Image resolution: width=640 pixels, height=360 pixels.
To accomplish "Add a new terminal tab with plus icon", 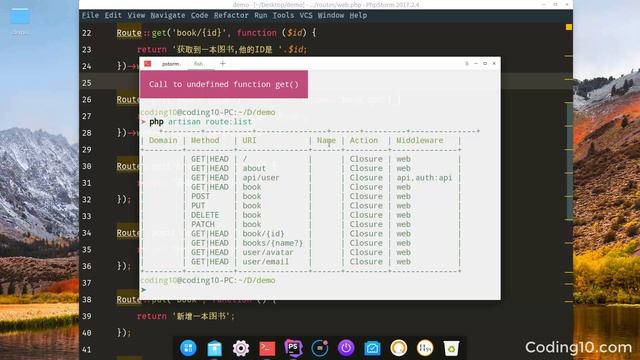I will click(223, 63).
